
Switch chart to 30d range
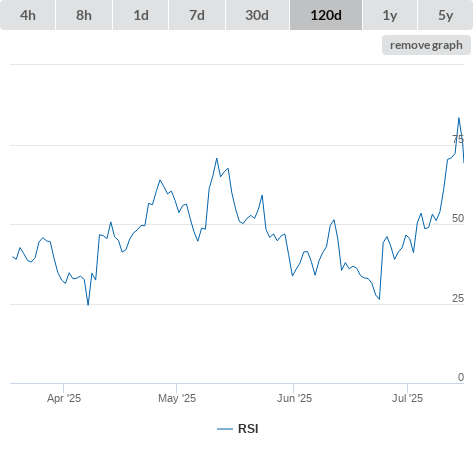[x=257, y=15]
